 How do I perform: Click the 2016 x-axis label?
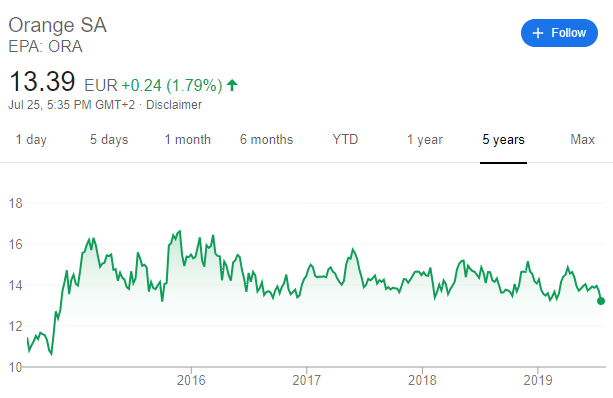coord(191,380)
